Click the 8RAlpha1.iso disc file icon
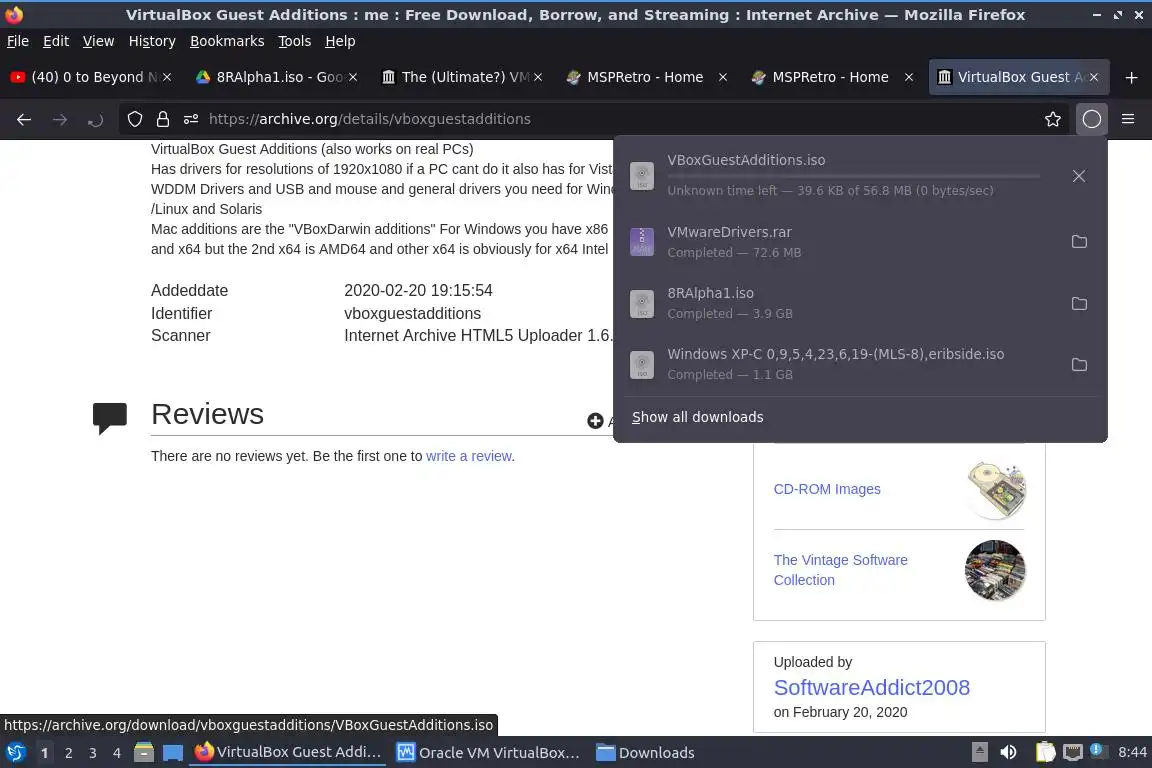This screenshot has height=768, width=1152. coord(641,304)
